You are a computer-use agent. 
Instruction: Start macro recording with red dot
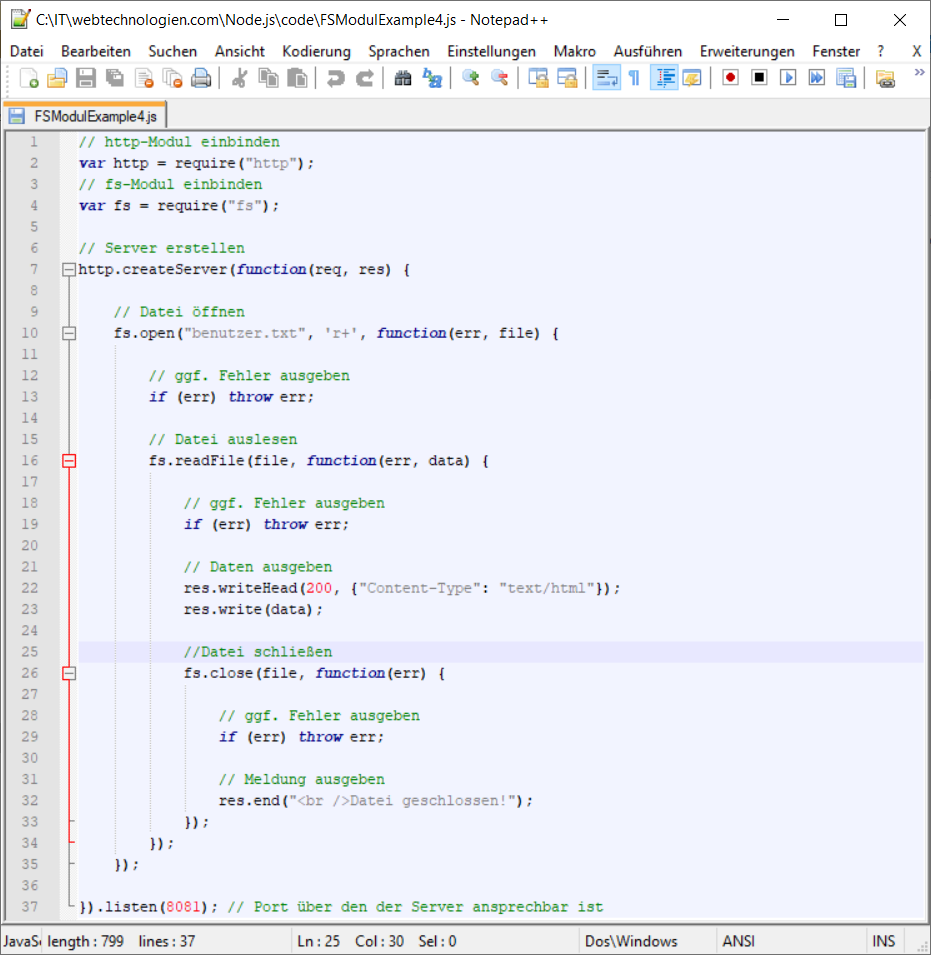pos(730,78)
